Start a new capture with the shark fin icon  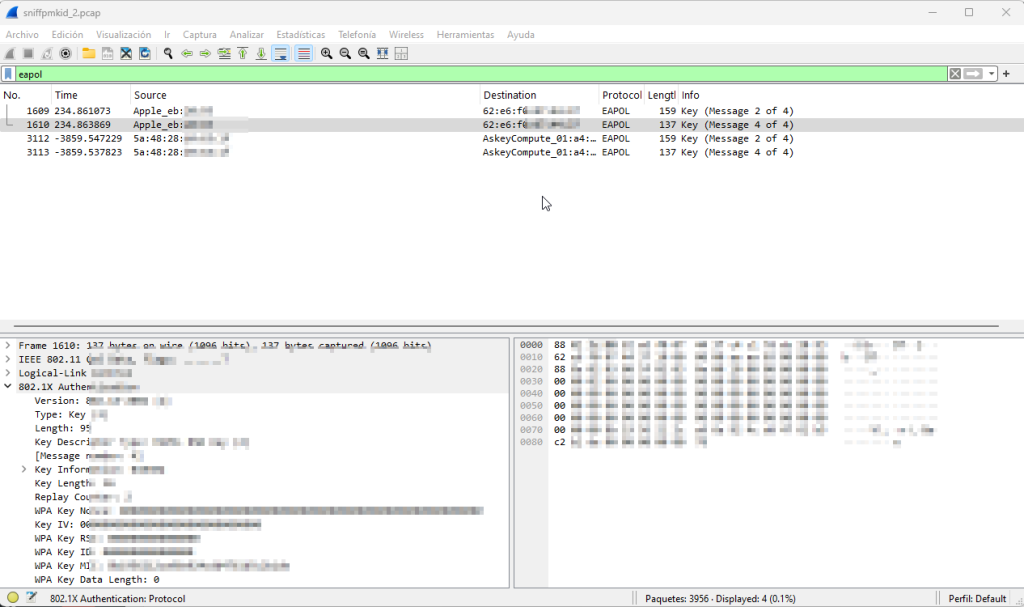point(10,53)
